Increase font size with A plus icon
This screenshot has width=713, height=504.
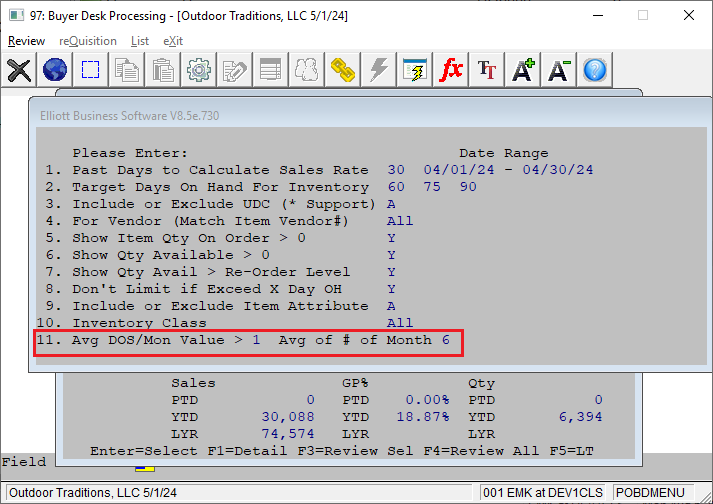click(522, 70)
